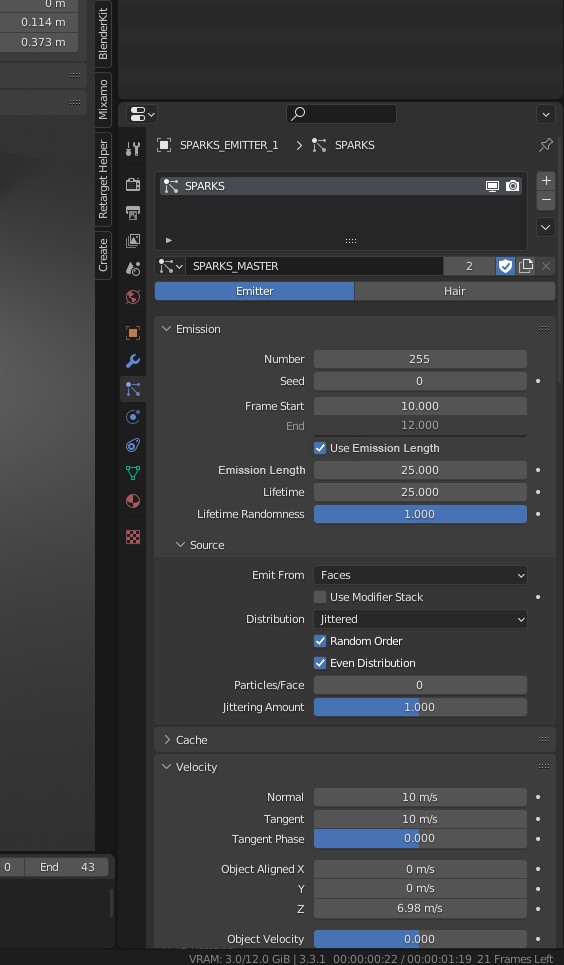The height and width of the screenshot is (965, 564).
Task: Open the Object properties tab
Action: [133, 333]
